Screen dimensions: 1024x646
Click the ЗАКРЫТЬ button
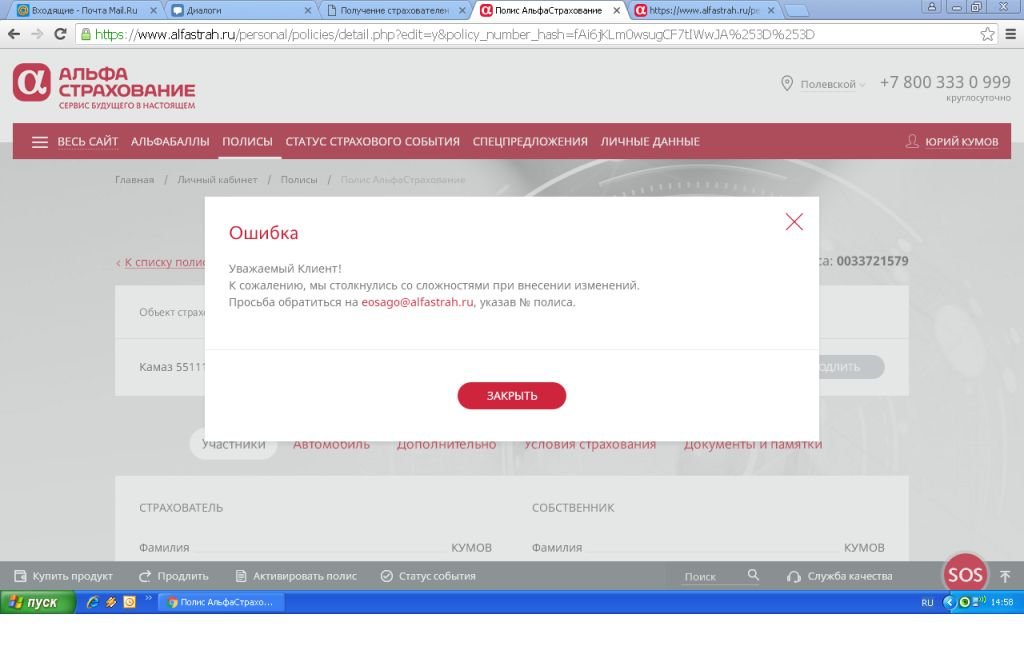511,396
